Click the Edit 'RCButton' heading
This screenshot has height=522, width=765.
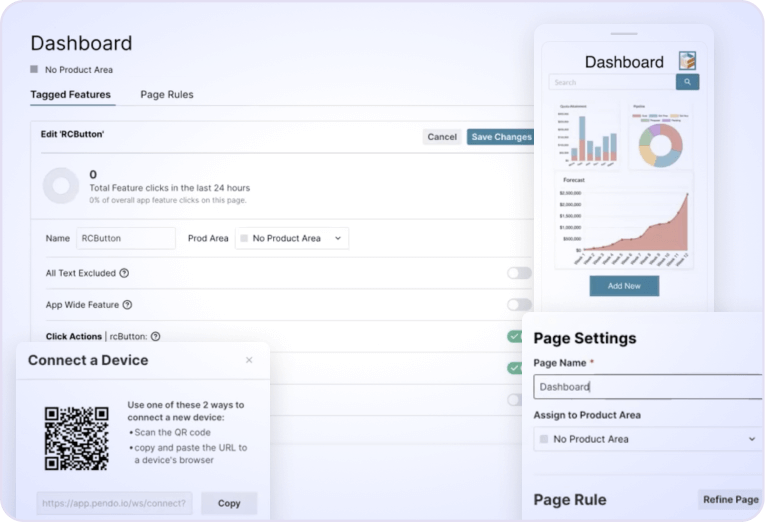[72, 134]
